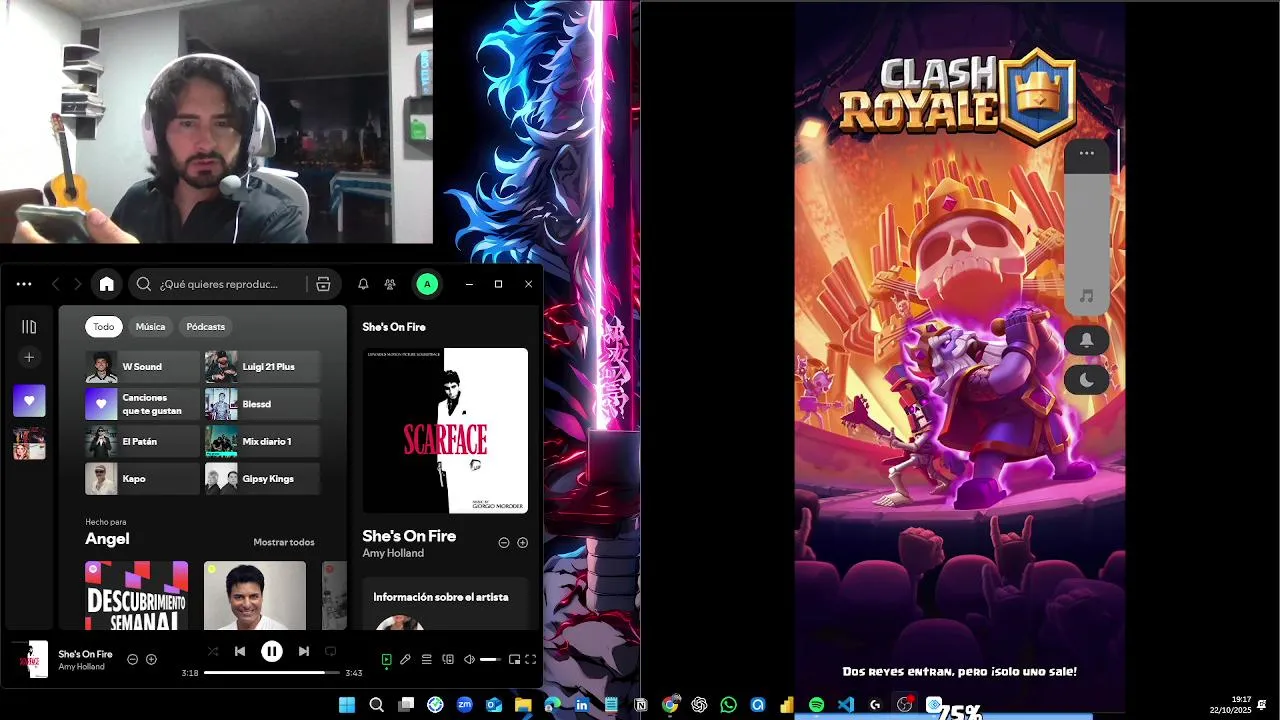1280x720 pixels.
Task: Toggle lyrics microphone icon
Action: (405, 659)
